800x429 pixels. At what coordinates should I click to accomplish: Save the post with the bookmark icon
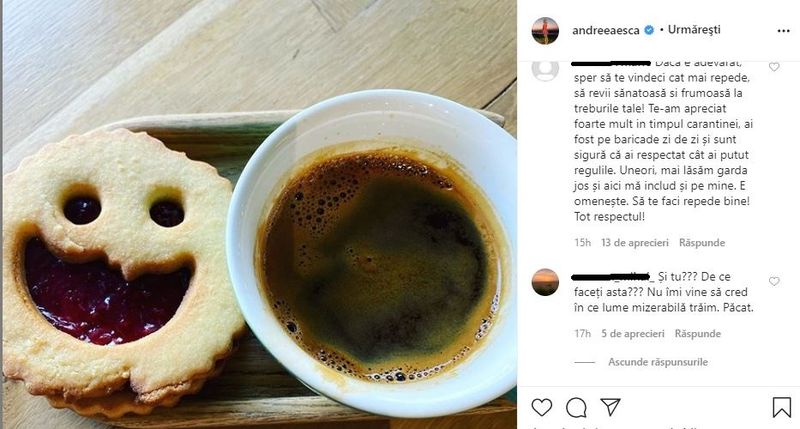pos(781,408)
